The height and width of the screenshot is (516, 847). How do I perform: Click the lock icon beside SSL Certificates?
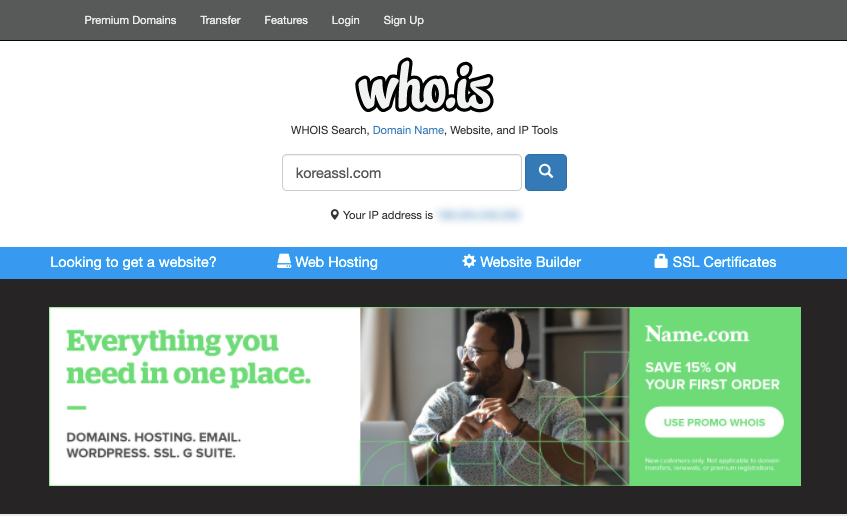pyautogui.click(x=661, y=261)
